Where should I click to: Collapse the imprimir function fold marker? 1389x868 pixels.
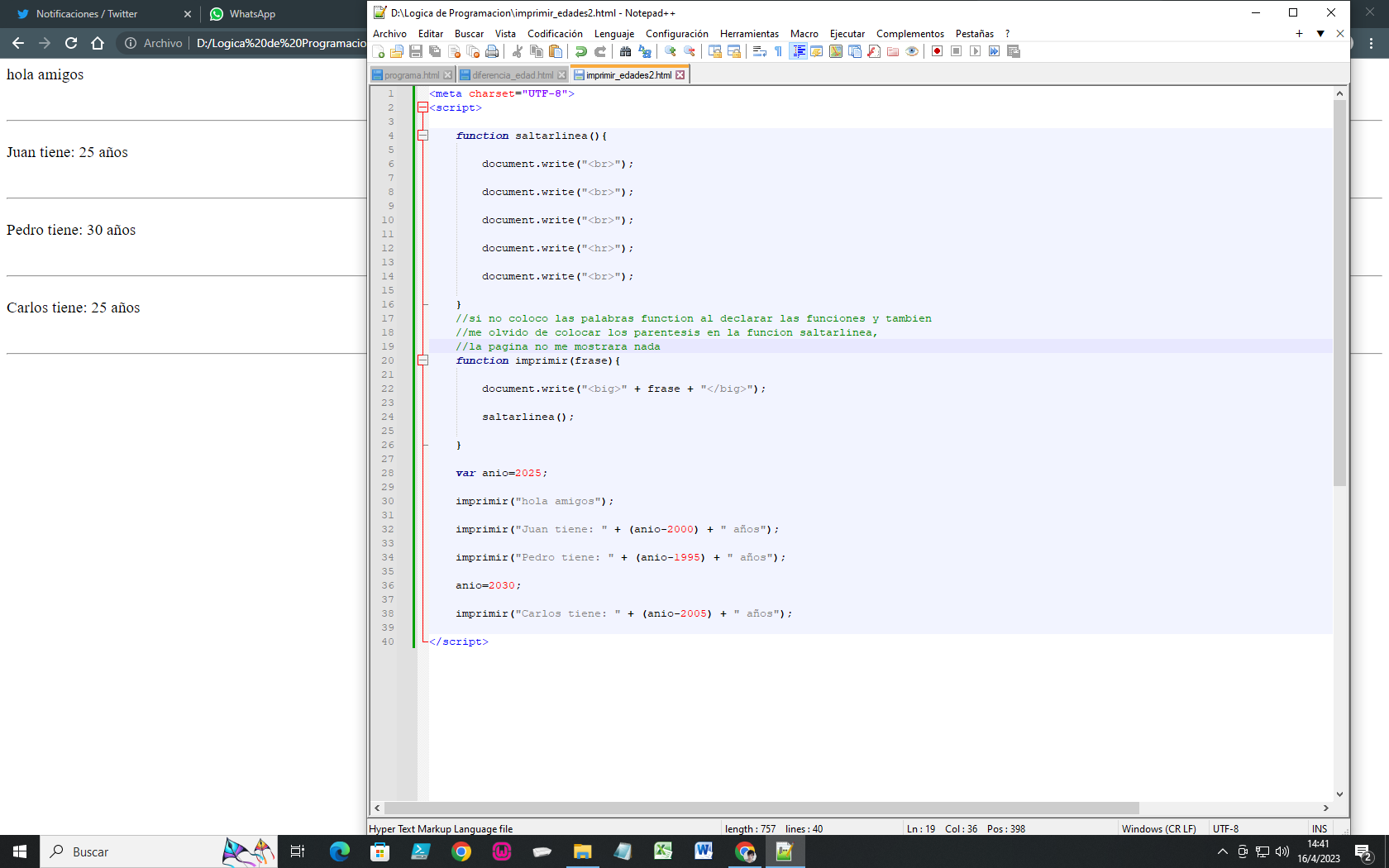422,360
